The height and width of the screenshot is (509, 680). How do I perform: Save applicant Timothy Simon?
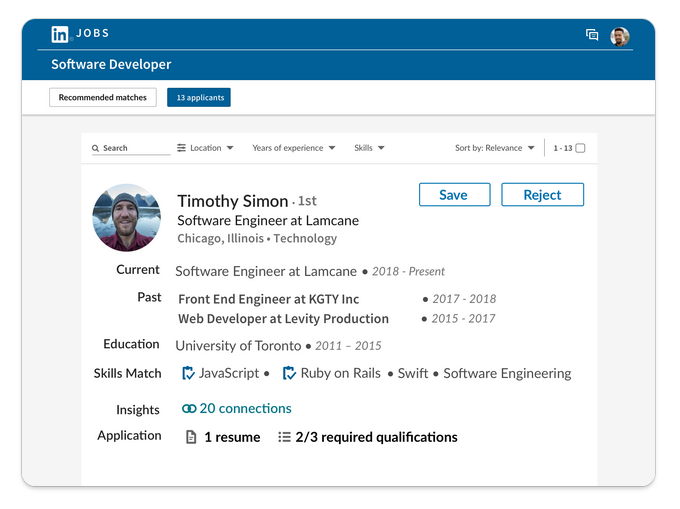click(454, 195)
